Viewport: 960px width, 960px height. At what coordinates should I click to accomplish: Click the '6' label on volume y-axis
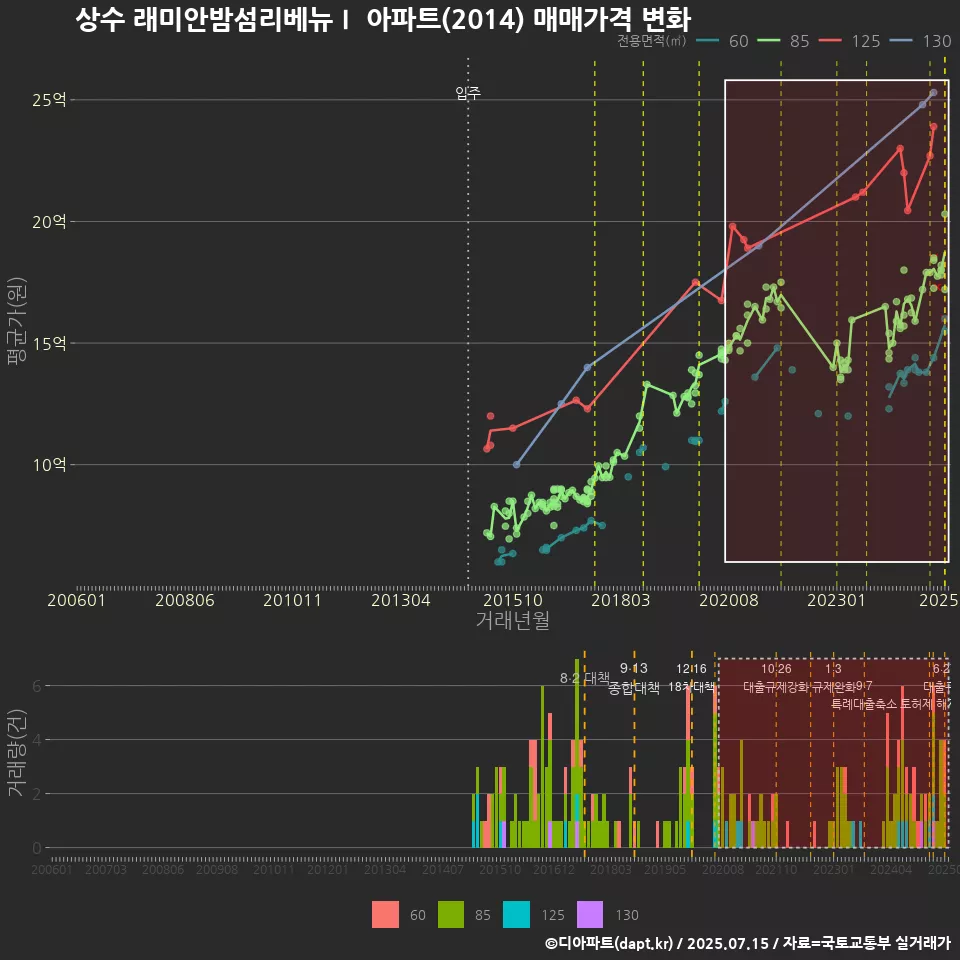click(37, 686)
